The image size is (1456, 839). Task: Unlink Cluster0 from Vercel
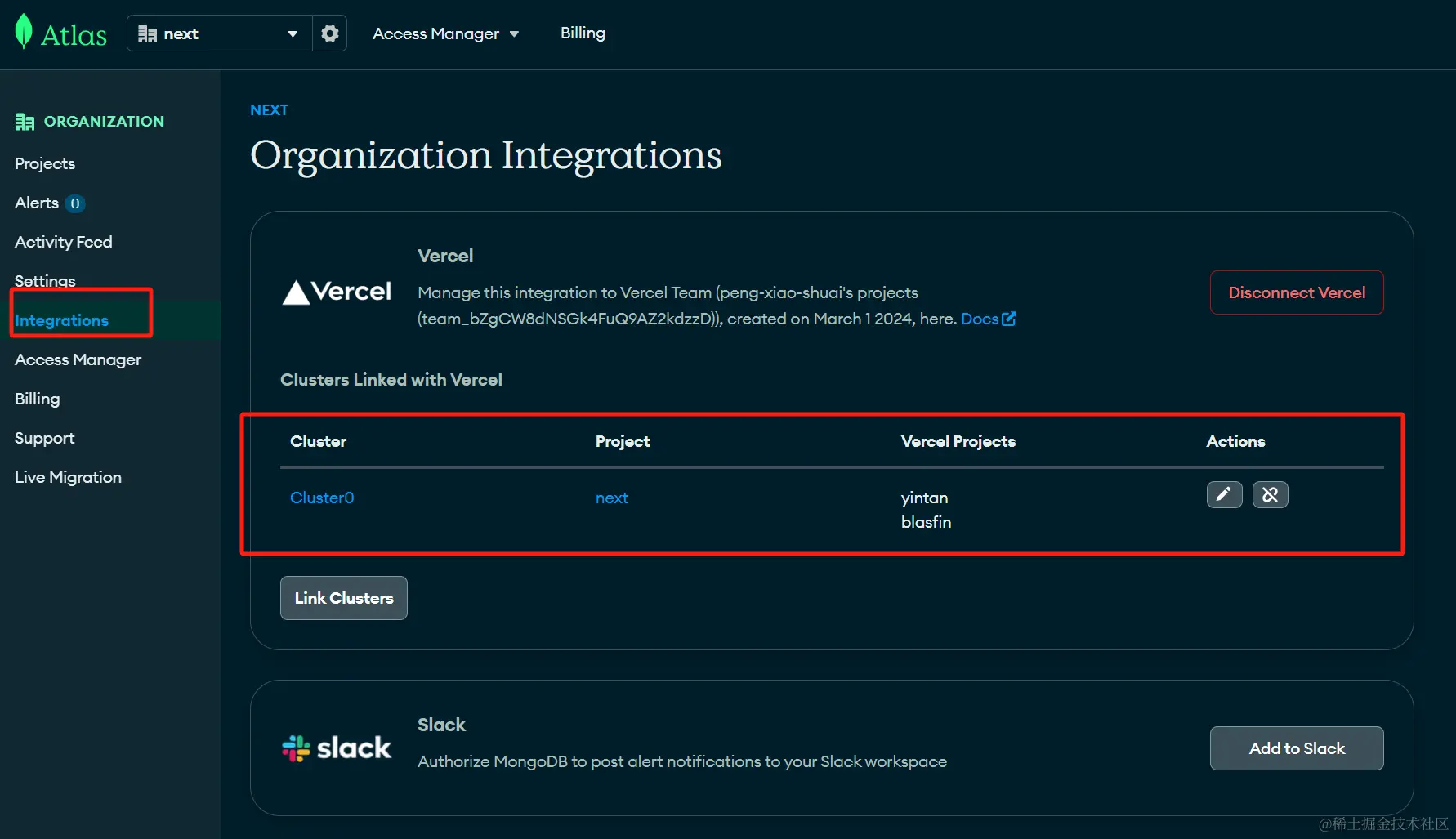click(1270, 494)
